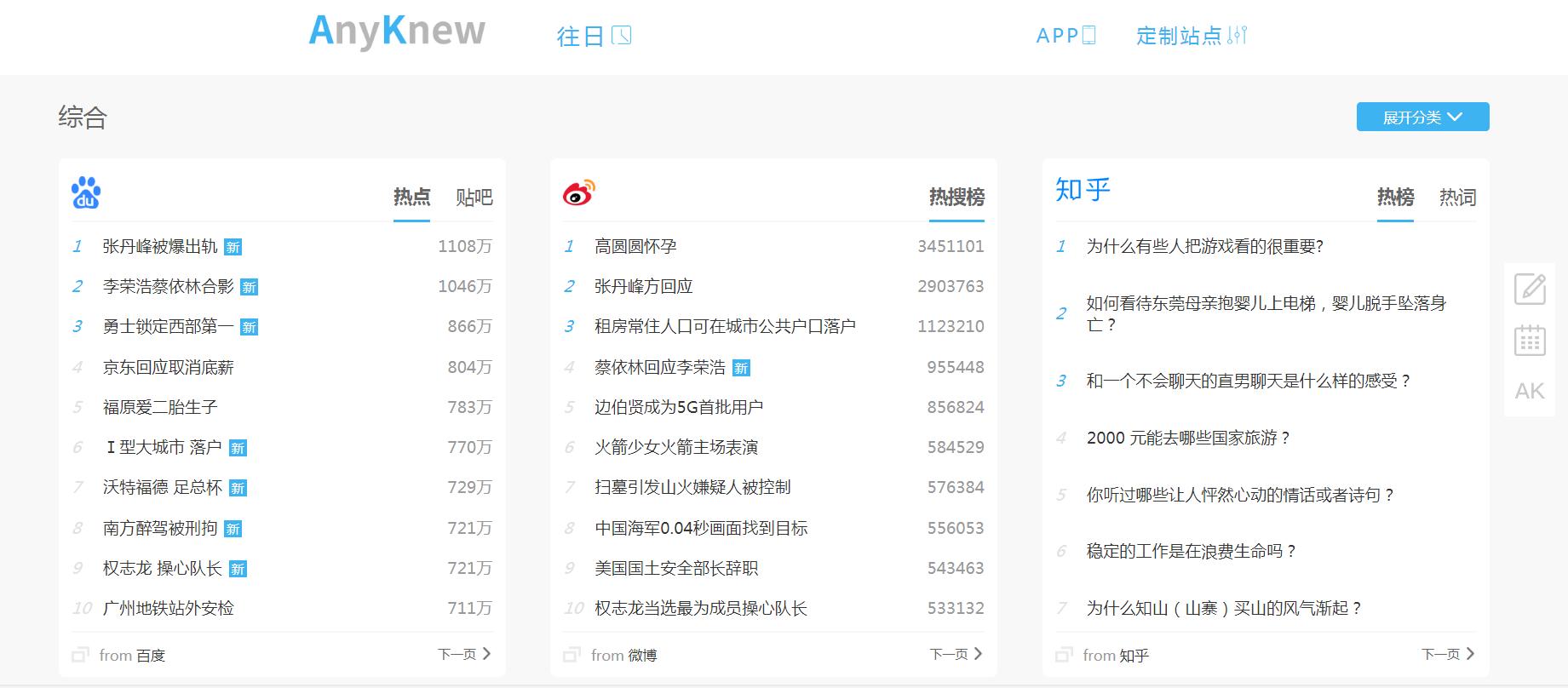The width and height of the screenshot is (1568, 688).
Task: Open headline 广州地铁站外安检
Action: coord(168,608)
